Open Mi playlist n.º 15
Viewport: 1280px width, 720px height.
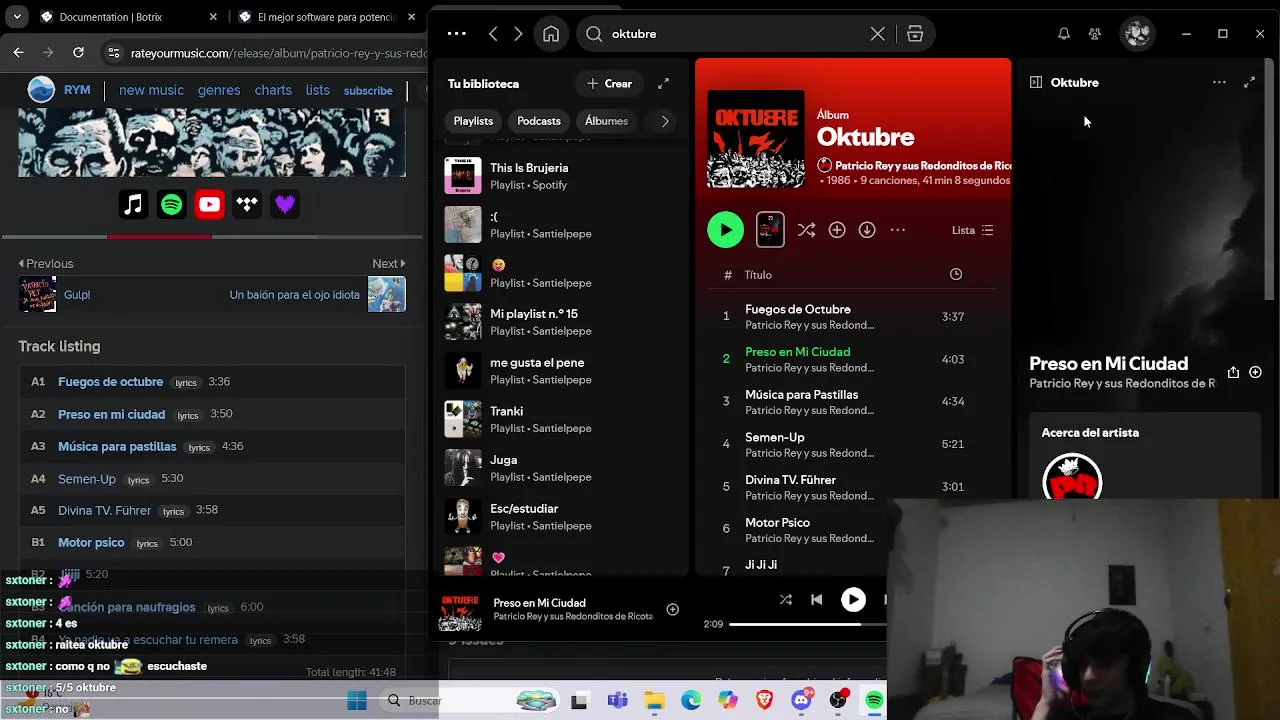pyautogui.click(x=560, y=322)
